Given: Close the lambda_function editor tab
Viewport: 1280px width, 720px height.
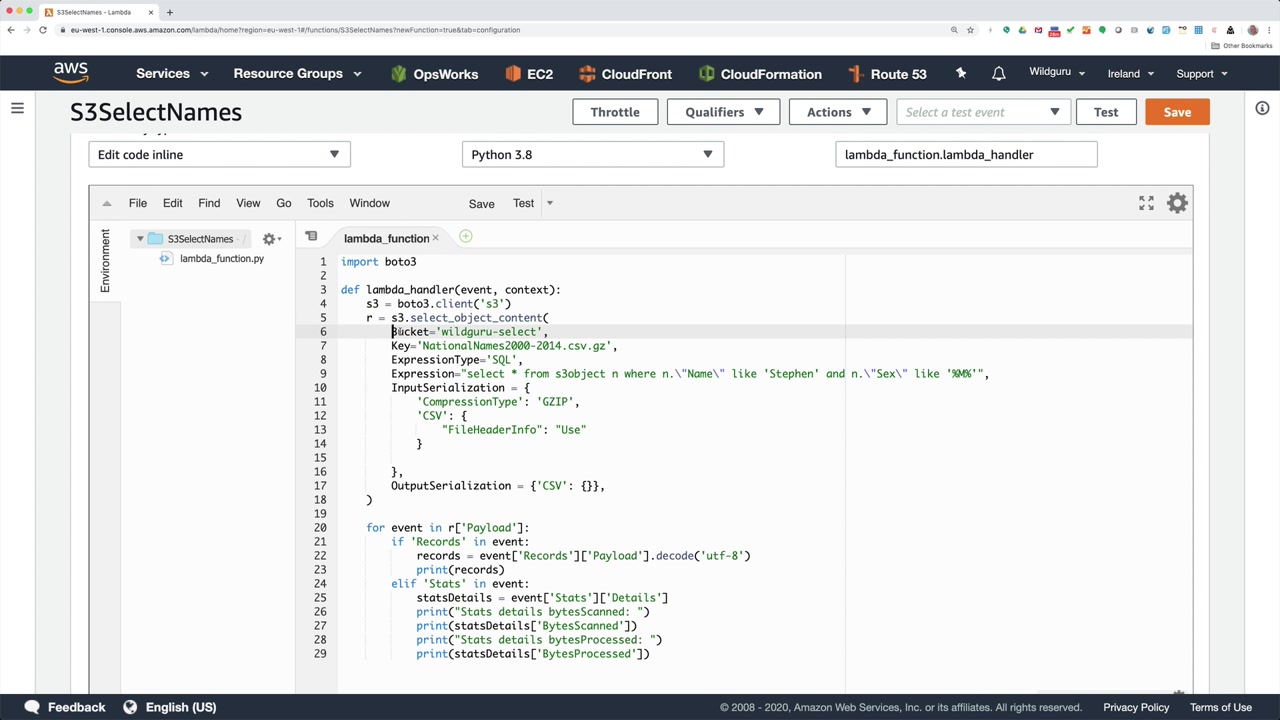Looking at the screenshot, I should tap(435, 238).
